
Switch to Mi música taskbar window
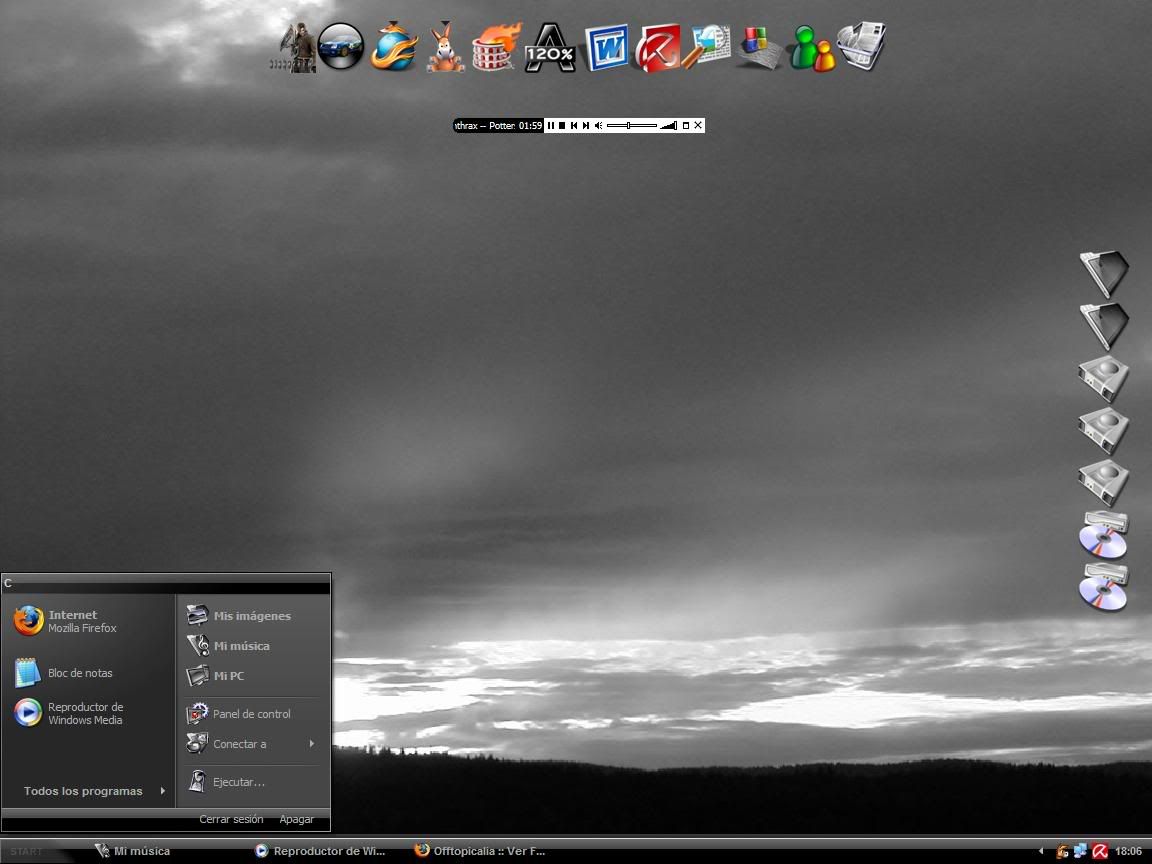[x=133, y=852]
